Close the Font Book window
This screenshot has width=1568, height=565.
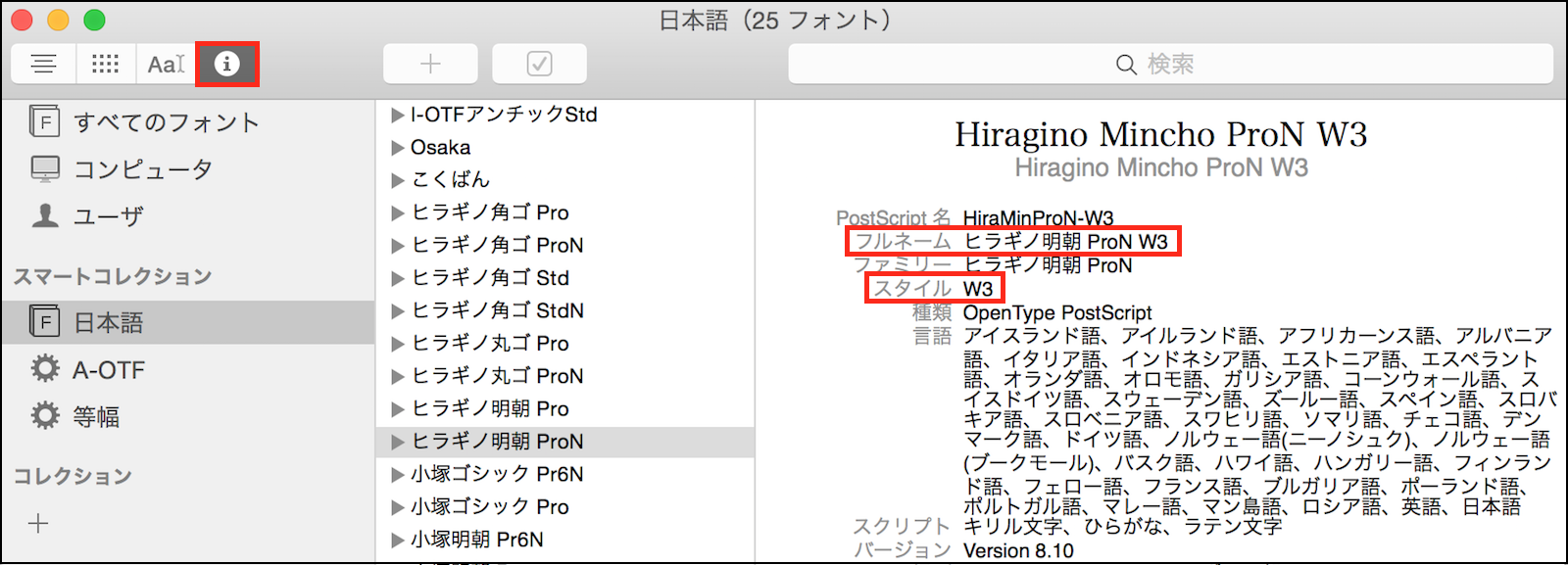[21, 20]
